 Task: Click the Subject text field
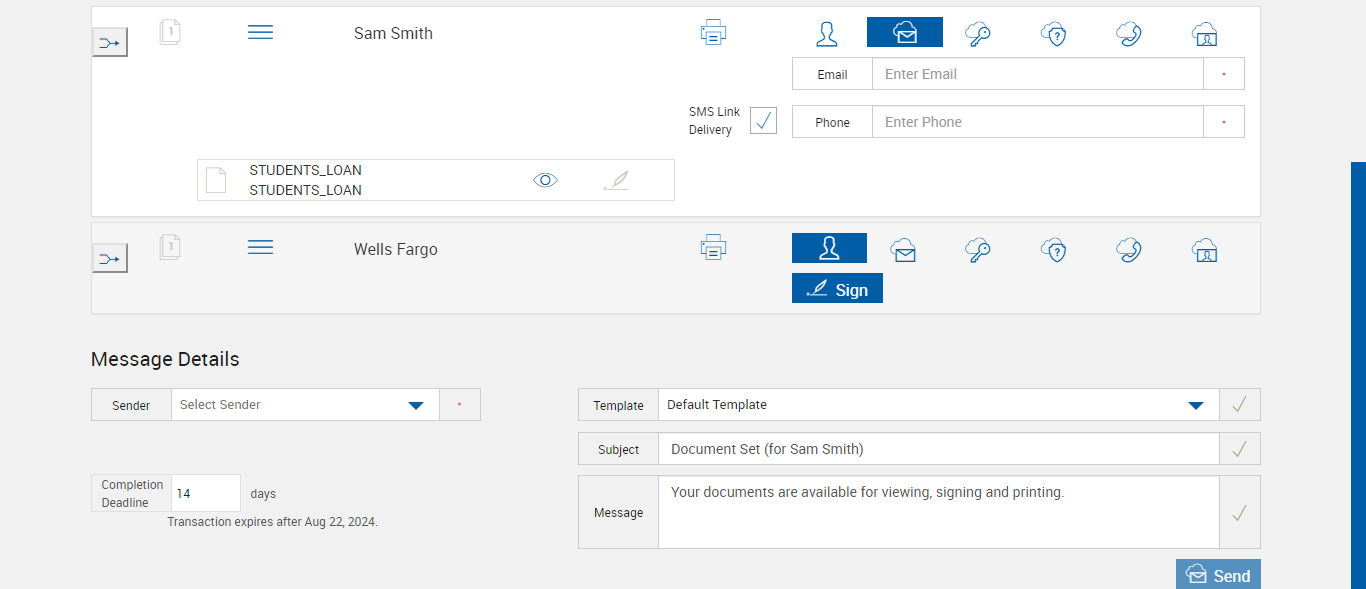tap(938, 449)
